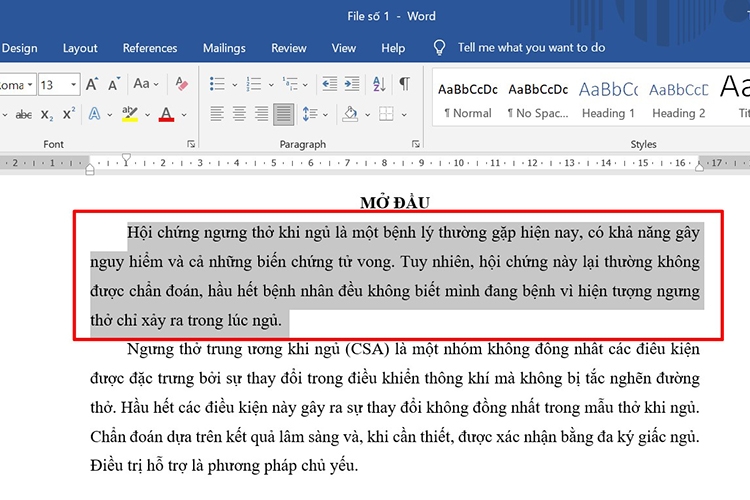
Task: Apply red Font Color
Action: click(x=166, y=114)
